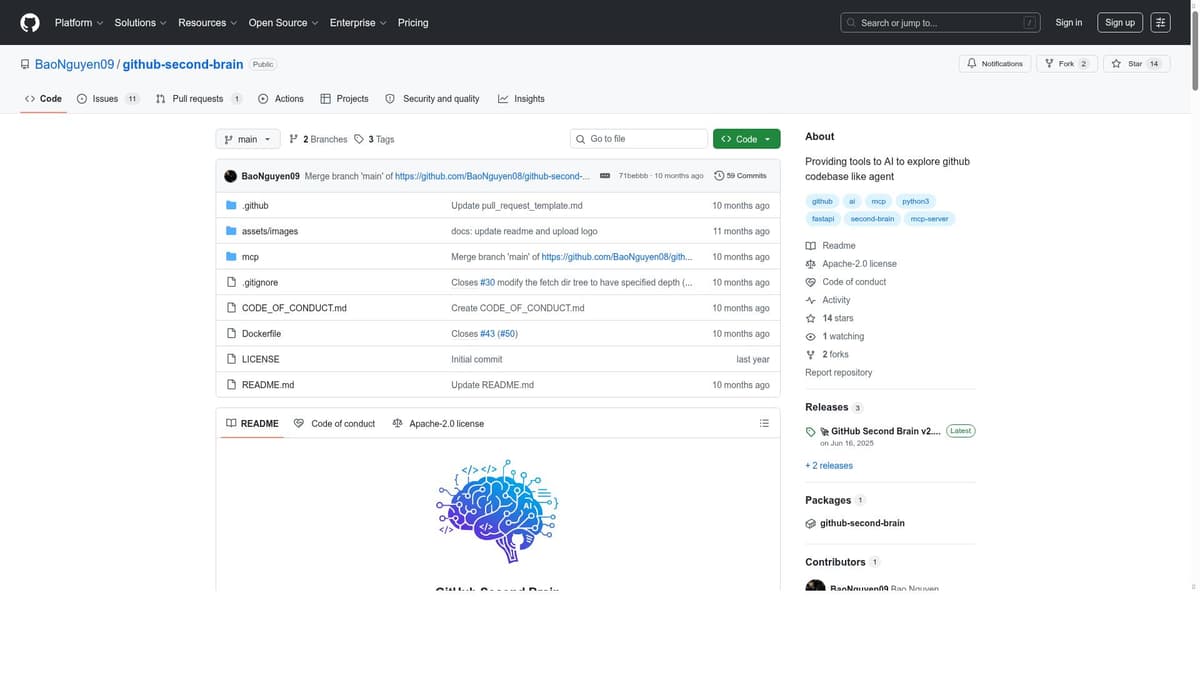Open the README table of contents icon
This screenshot has width=1200, height=675.
pos(763,422)
